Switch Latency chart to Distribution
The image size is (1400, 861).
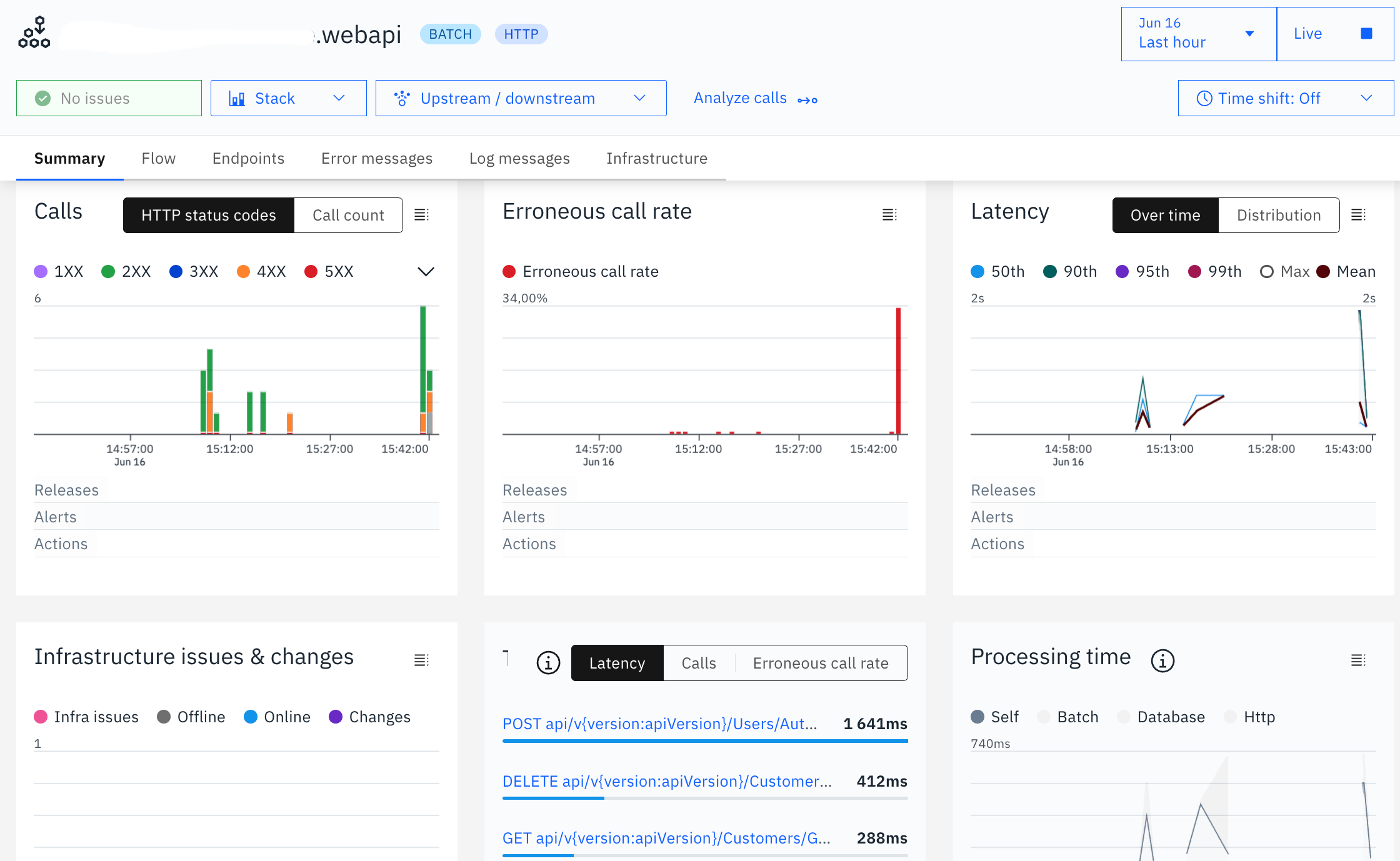pyautogui.click(x=1279, y=215)
